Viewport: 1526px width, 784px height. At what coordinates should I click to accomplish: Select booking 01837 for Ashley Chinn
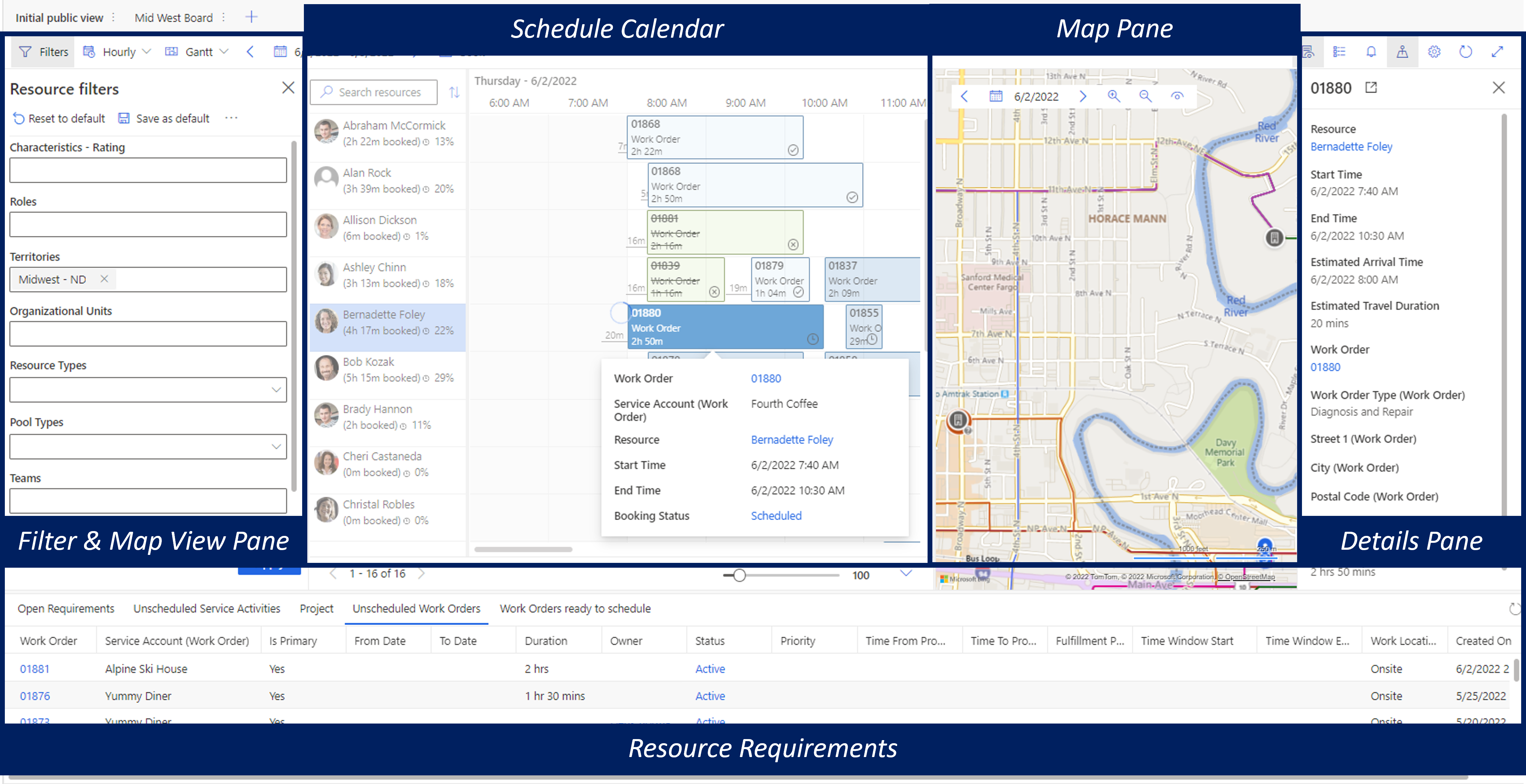click(872, 280)
